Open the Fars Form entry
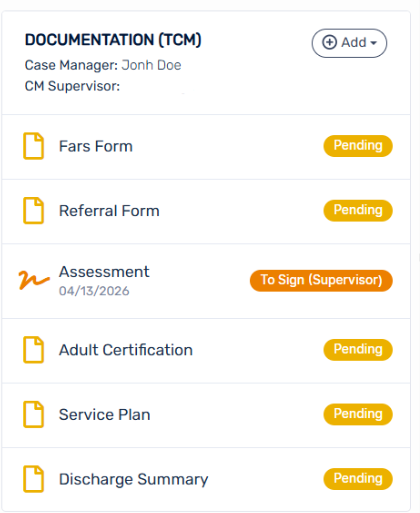The image size is (420, 513). click(x=206, y=147)
